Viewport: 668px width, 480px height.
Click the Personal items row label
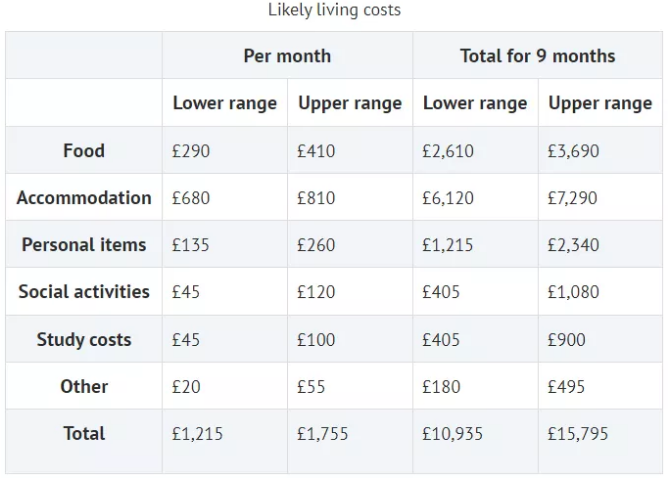point(84,245)
